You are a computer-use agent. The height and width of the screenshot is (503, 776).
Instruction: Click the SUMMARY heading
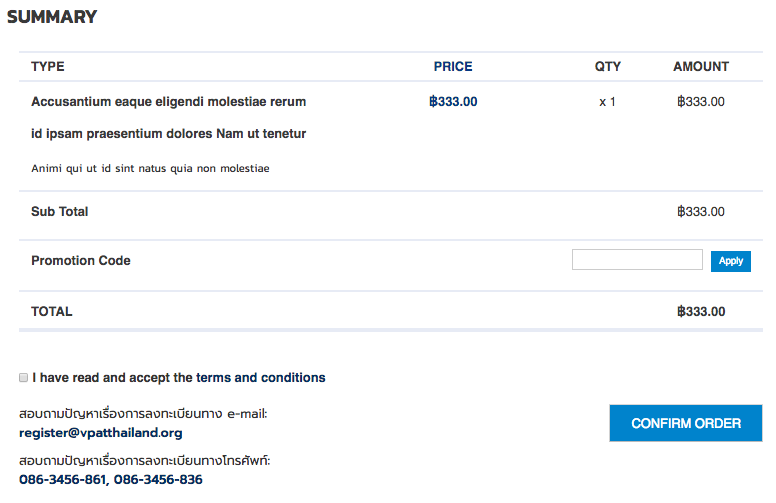[52, 17]
